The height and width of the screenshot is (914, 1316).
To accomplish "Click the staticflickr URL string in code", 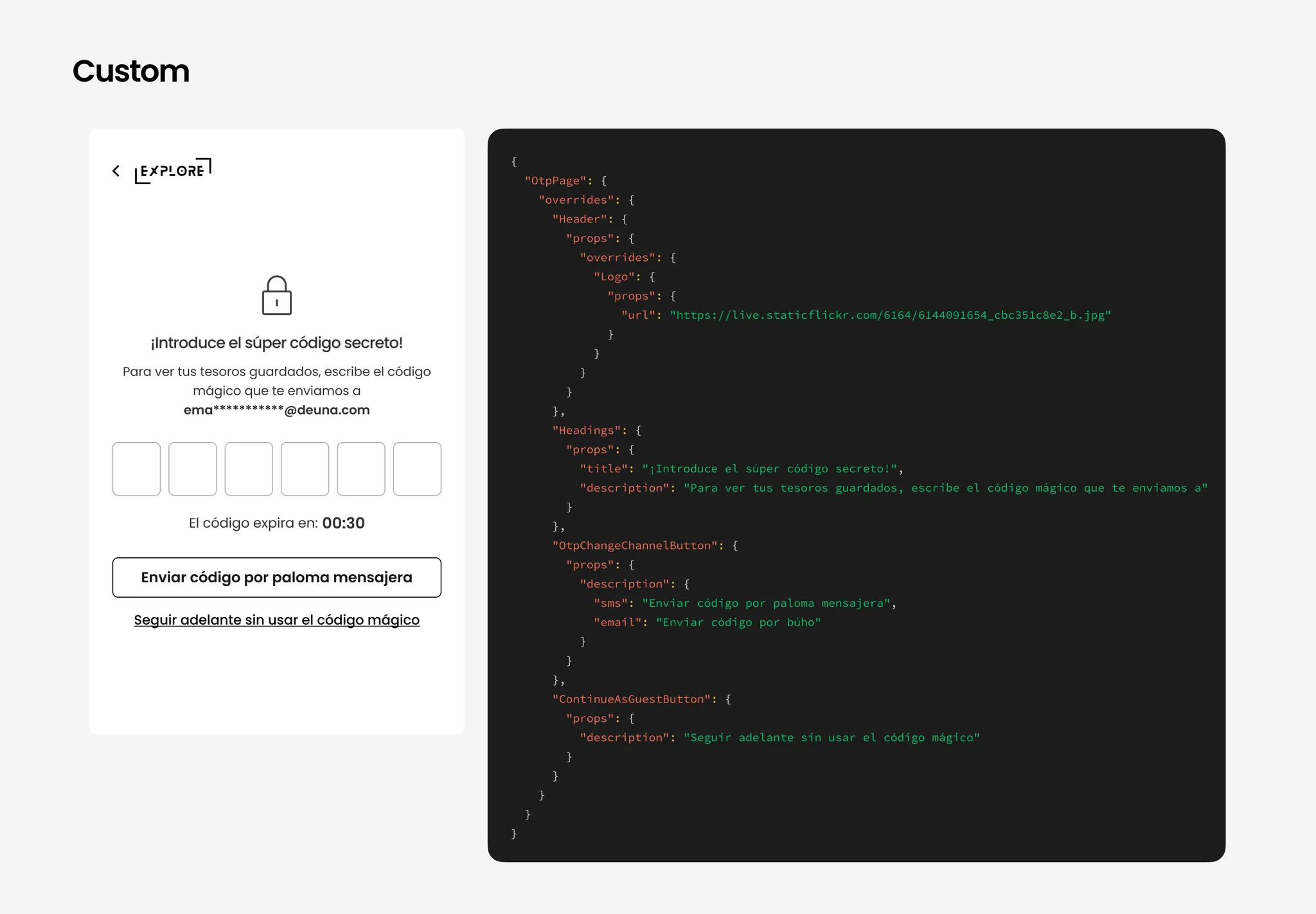I will (891, 315).
